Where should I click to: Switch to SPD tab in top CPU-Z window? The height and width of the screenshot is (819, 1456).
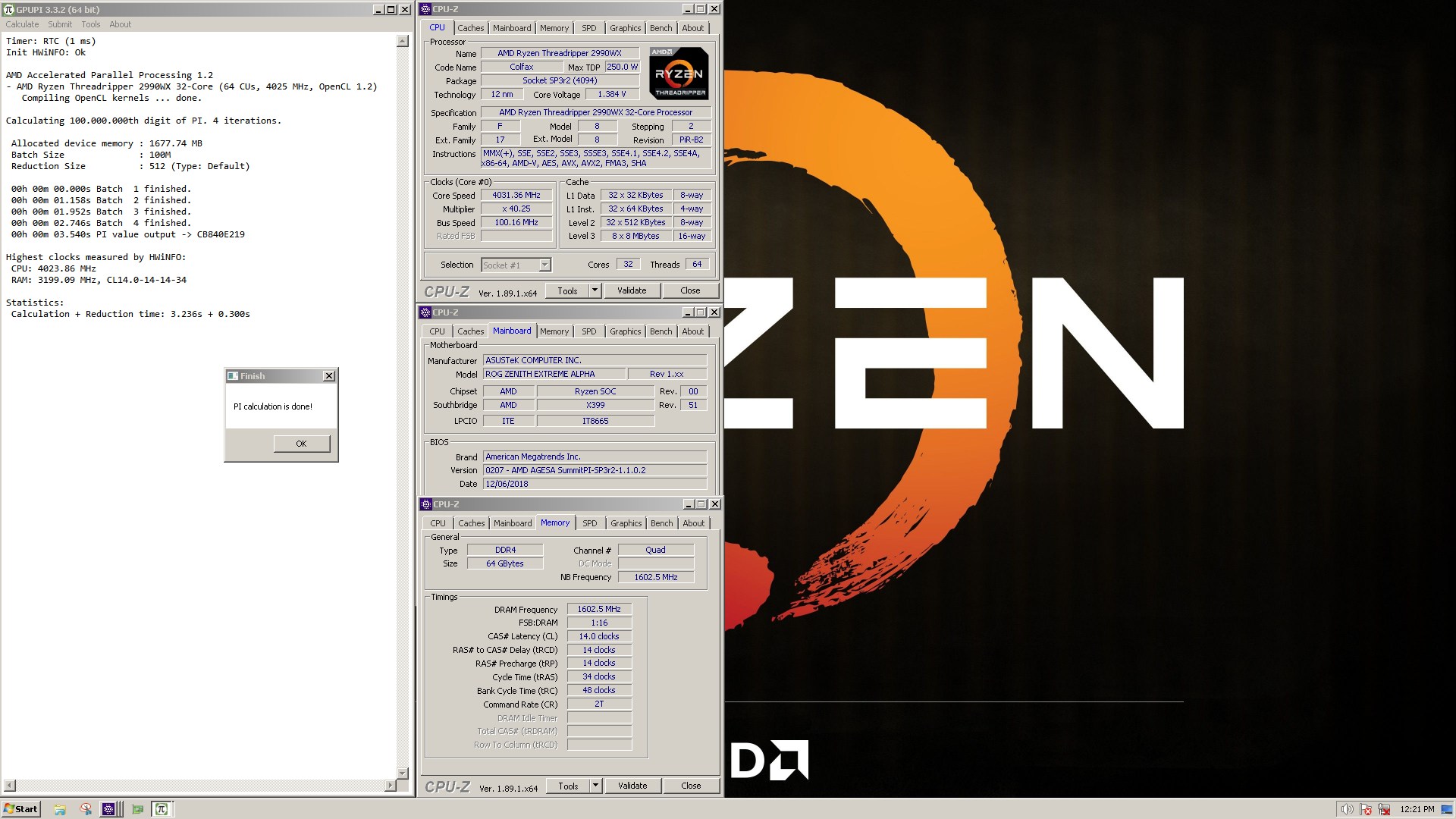click(x=589, y=28)
